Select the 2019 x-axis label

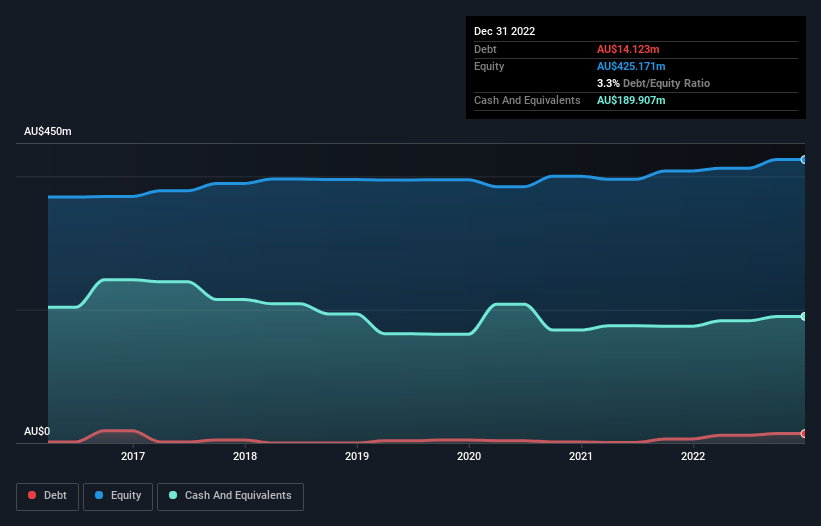(x=357, y=456)
